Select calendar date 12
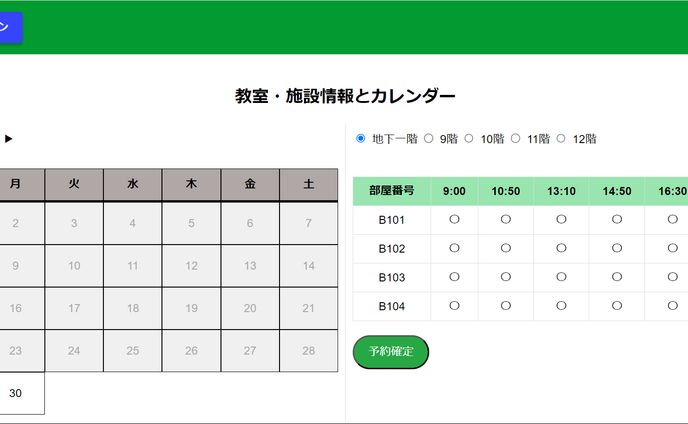 click(x=191, y=266)
